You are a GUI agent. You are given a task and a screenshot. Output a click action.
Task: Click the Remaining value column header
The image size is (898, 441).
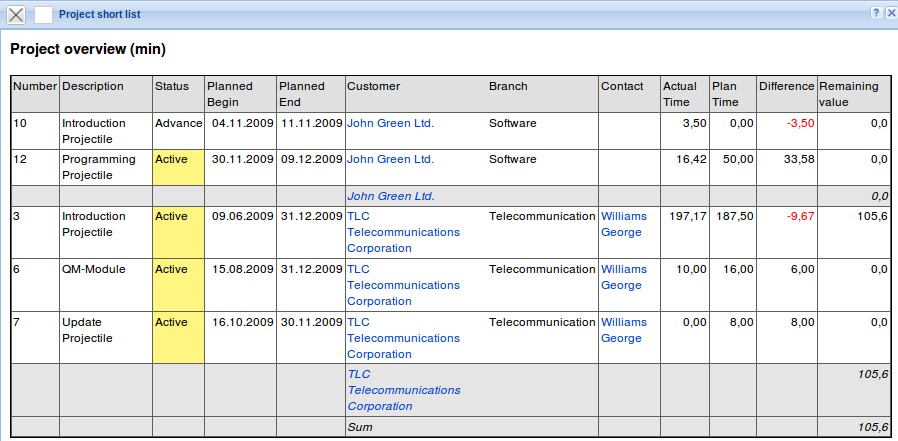(849, 94)
